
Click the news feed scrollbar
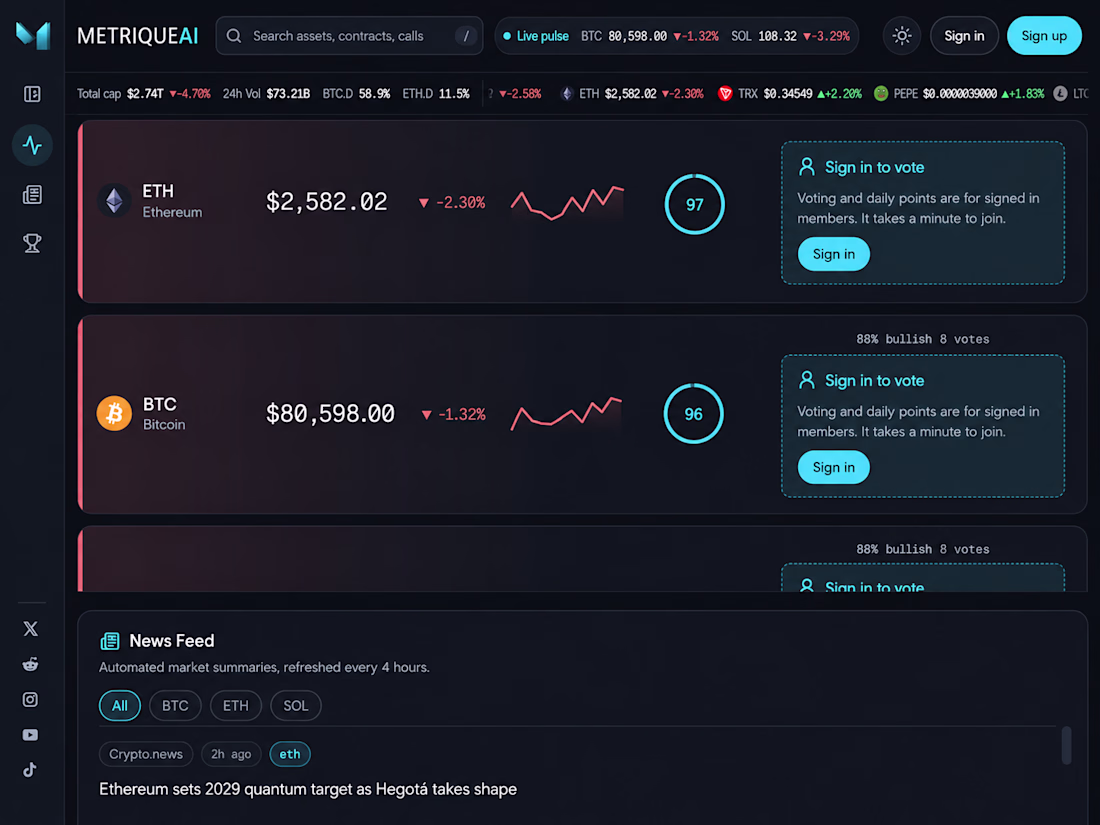pos(1066,745)
